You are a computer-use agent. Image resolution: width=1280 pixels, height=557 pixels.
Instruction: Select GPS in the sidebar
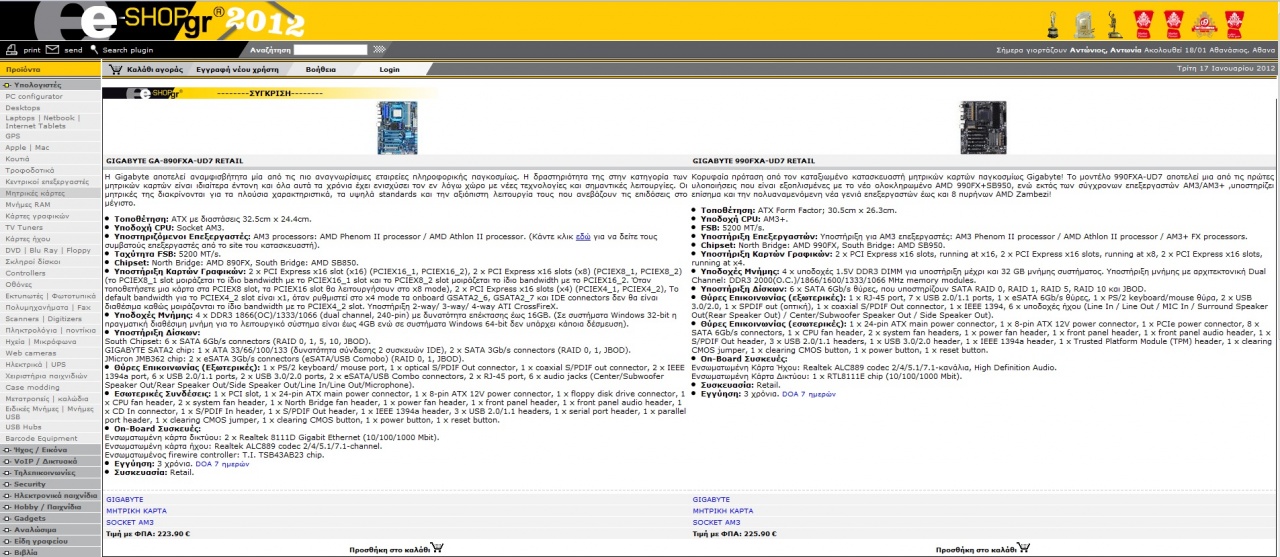point(13,136)
